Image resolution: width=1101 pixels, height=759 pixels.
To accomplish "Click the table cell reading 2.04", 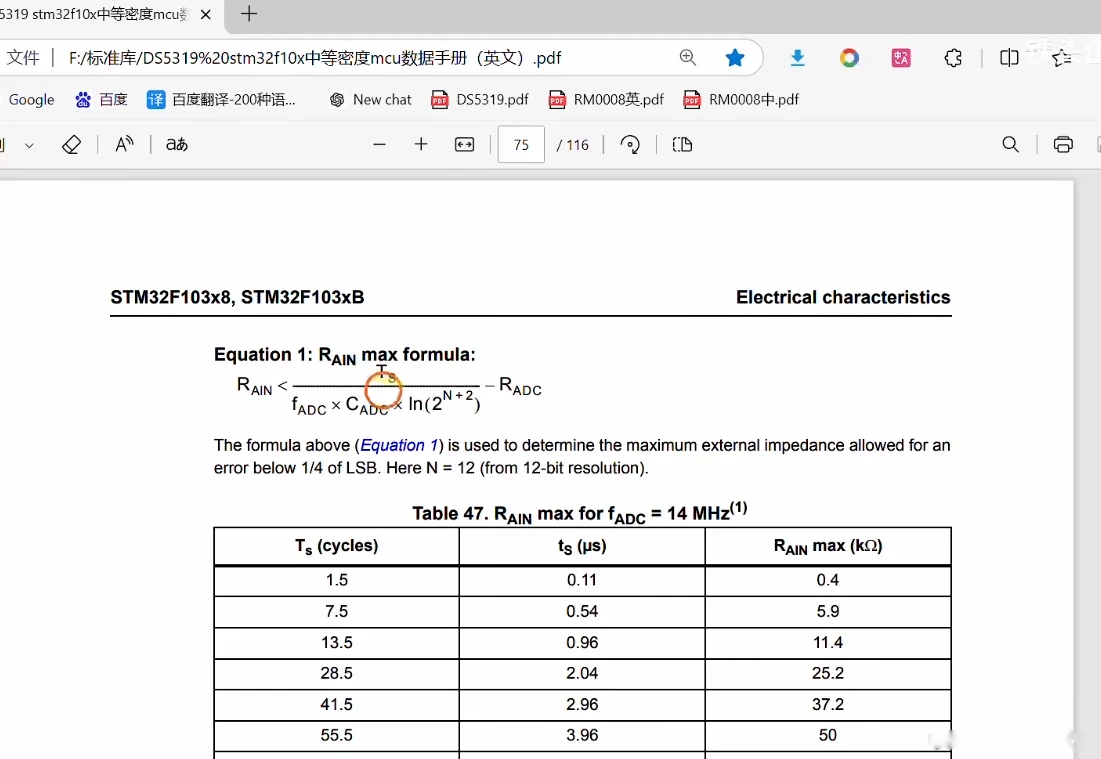I will [582, 673].
